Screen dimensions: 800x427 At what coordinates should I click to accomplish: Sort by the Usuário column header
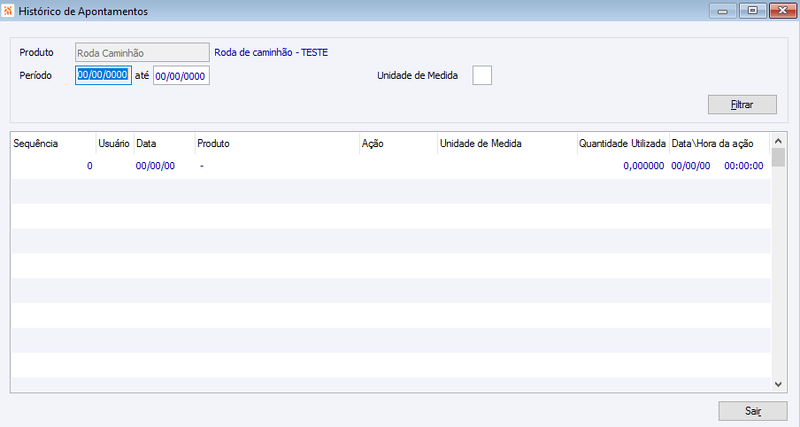click(115, 144)
